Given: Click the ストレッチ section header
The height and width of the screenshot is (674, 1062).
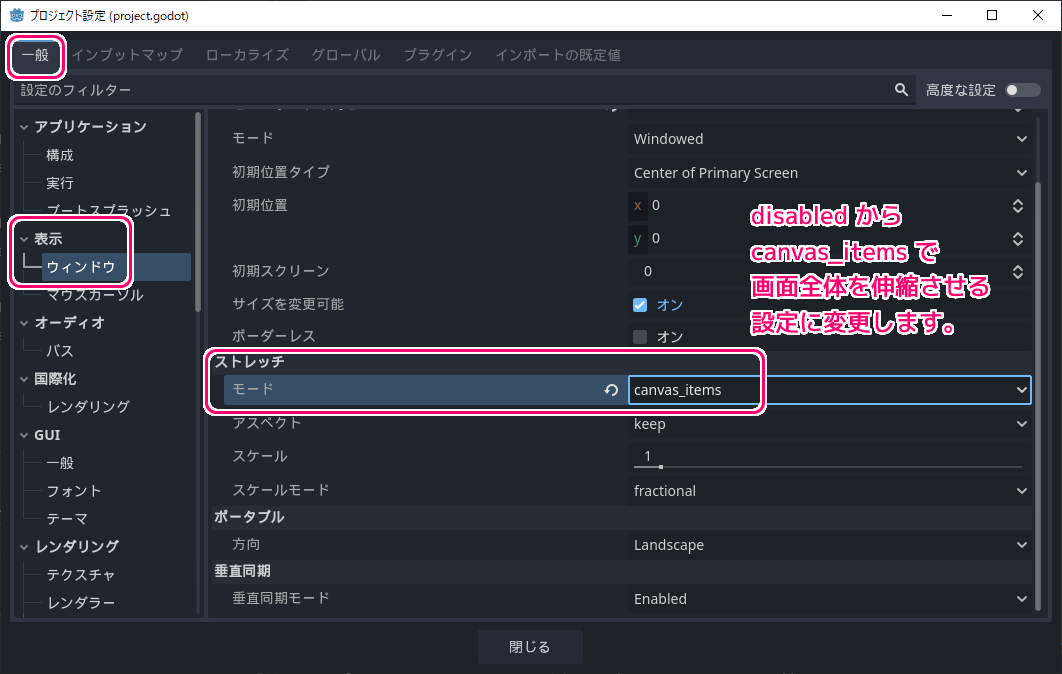Looking at the screenshot, I should [x=249, y=362].
